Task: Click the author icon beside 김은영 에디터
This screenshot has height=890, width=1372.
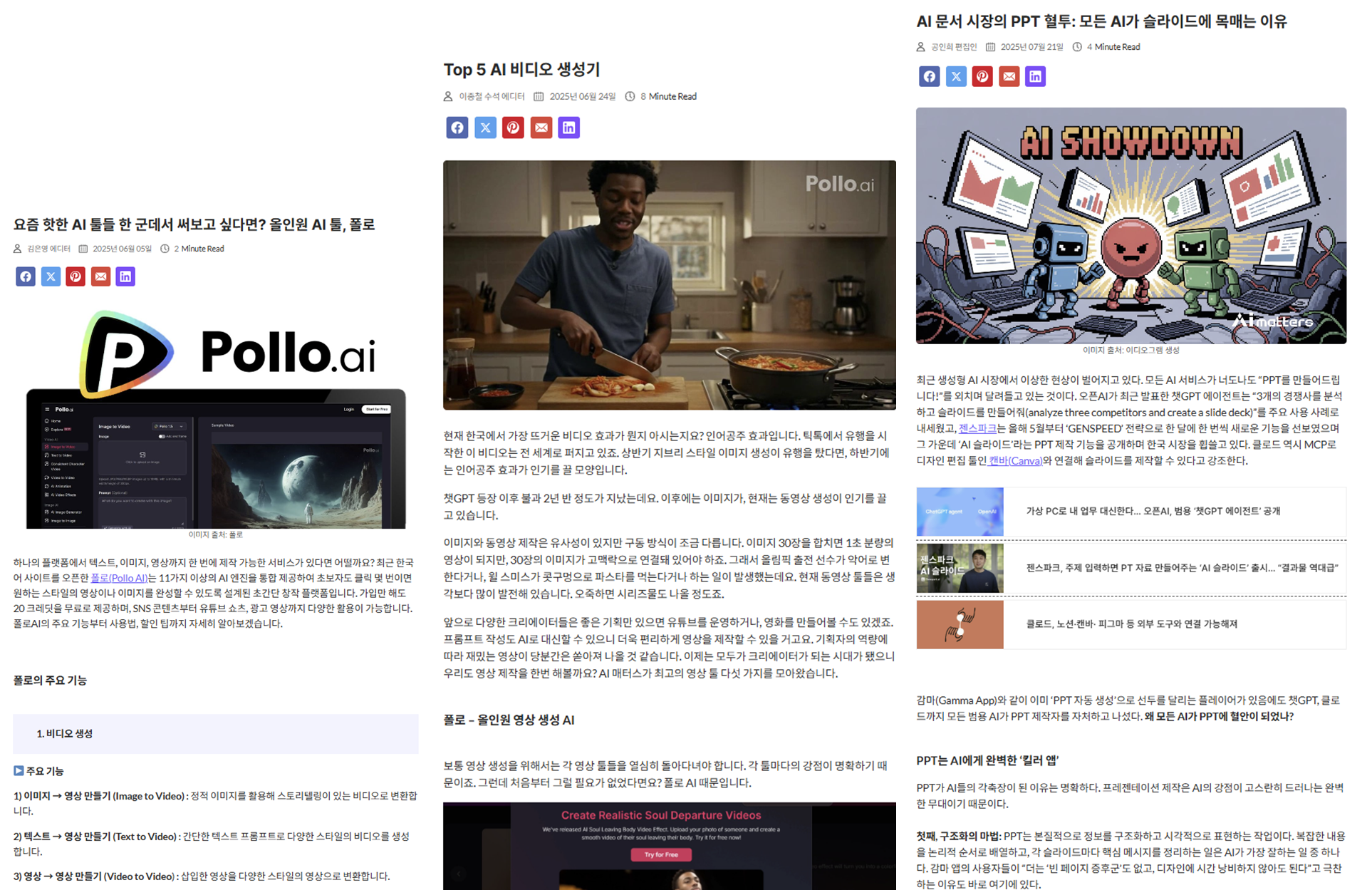Action: (17, 249)
